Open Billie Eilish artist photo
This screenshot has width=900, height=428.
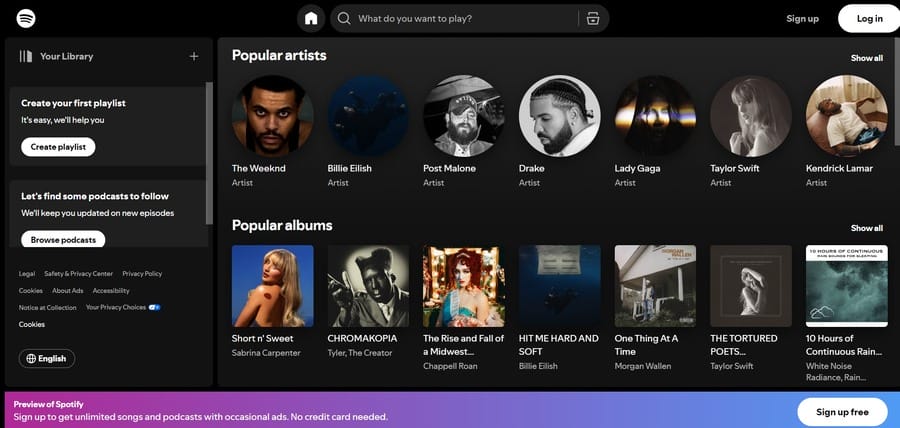368,116
